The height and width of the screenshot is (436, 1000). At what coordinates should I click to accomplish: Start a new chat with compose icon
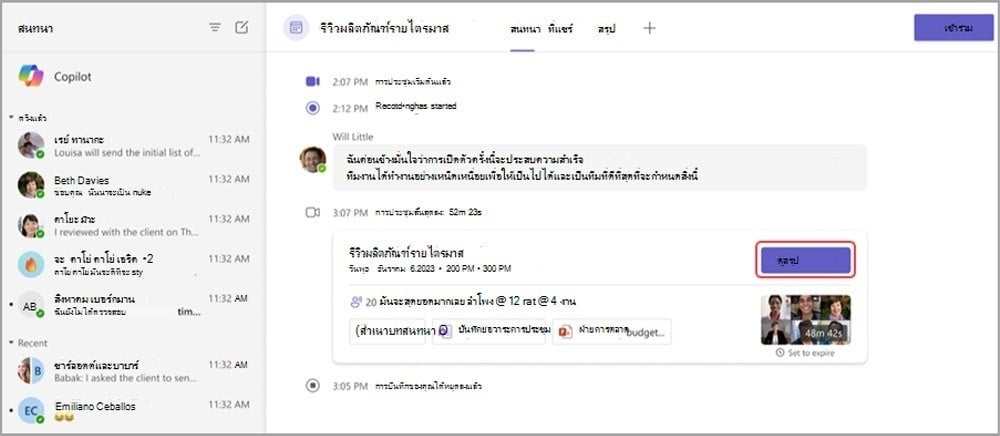coord(241,27)
